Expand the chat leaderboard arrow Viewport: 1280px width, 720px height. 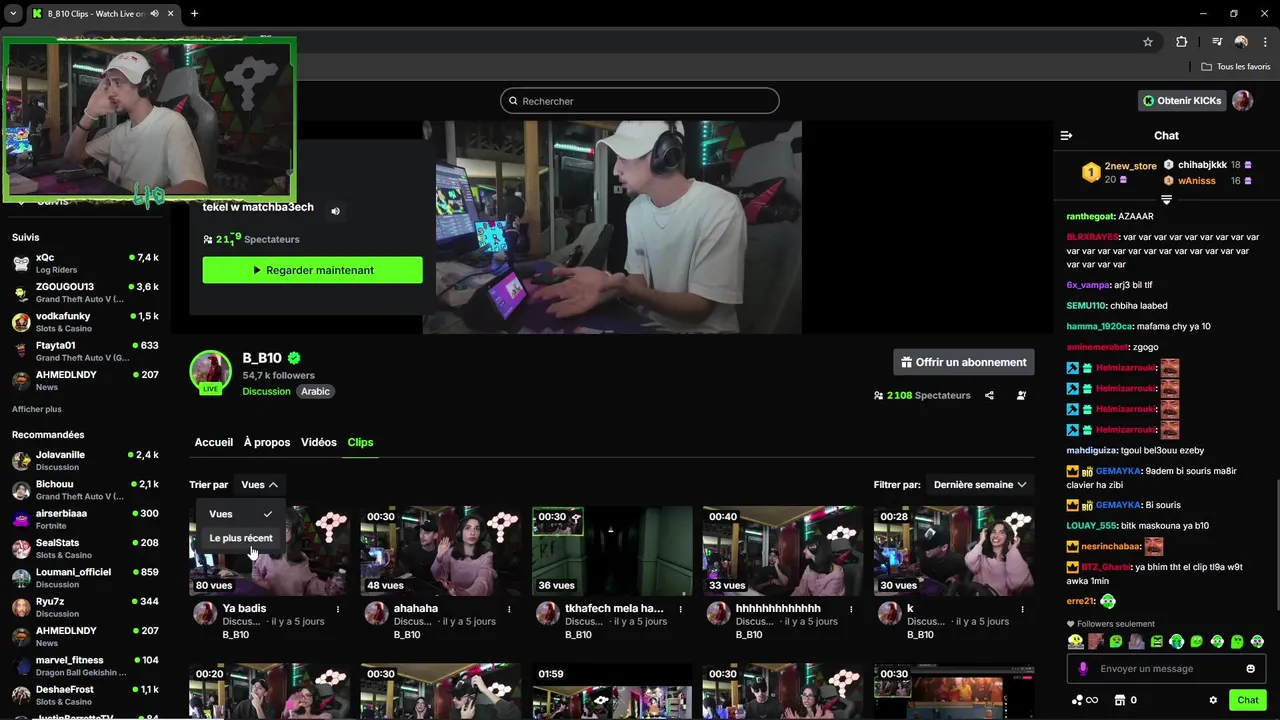(x=1166, y=200)
